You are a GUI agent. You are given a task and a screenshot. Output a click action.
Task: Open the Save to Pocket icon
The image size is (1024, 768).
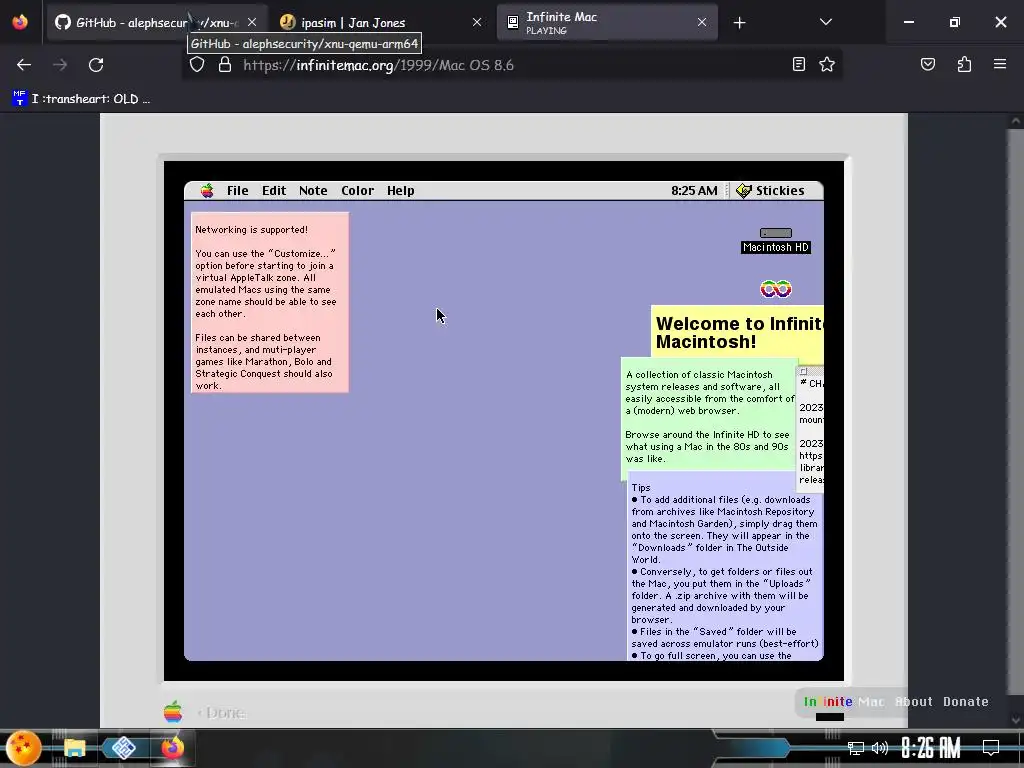[927, 64]
